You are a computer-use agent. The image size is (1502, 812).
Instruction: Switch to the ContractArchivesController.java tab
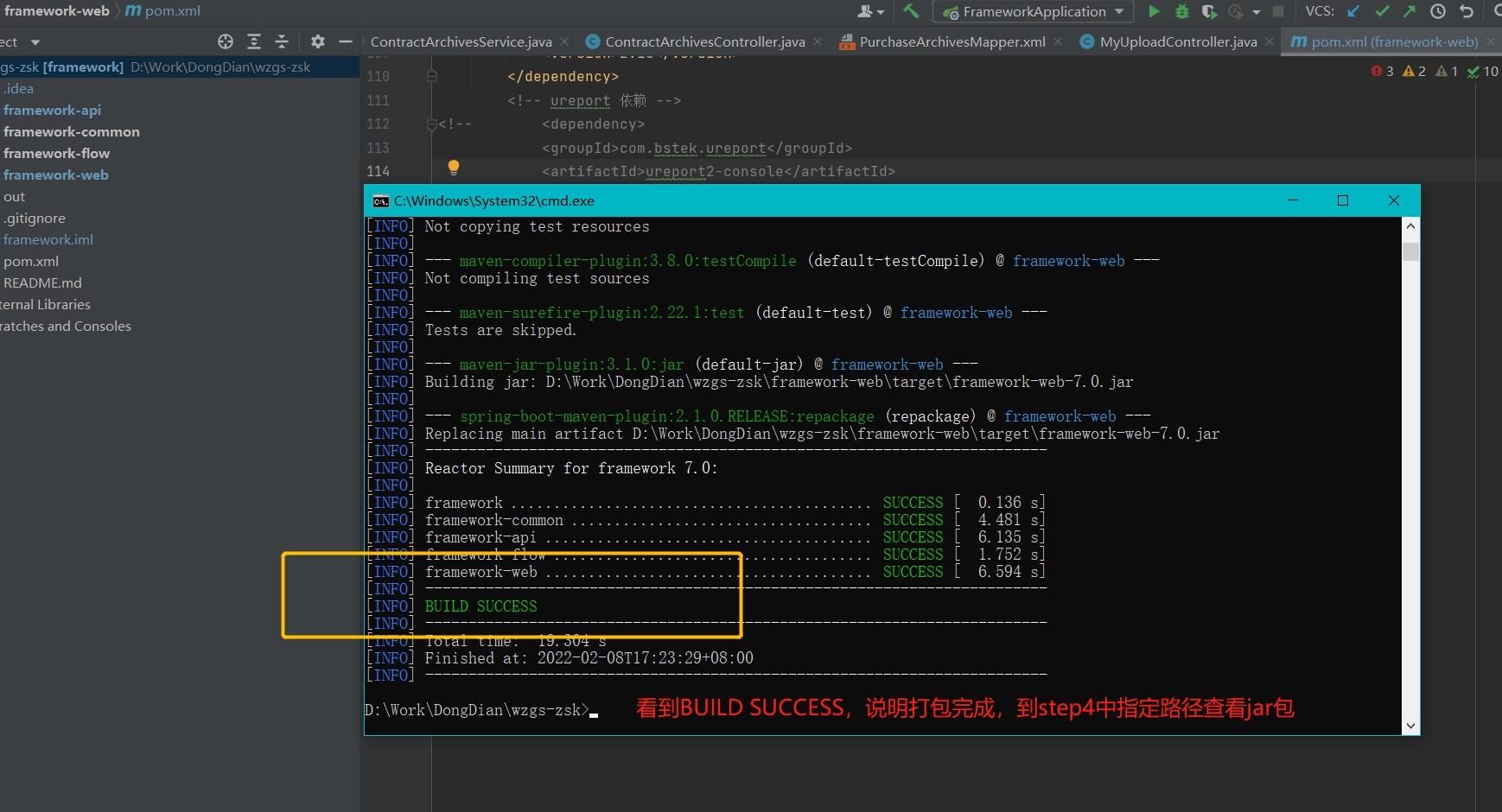[x=704, y=41]
